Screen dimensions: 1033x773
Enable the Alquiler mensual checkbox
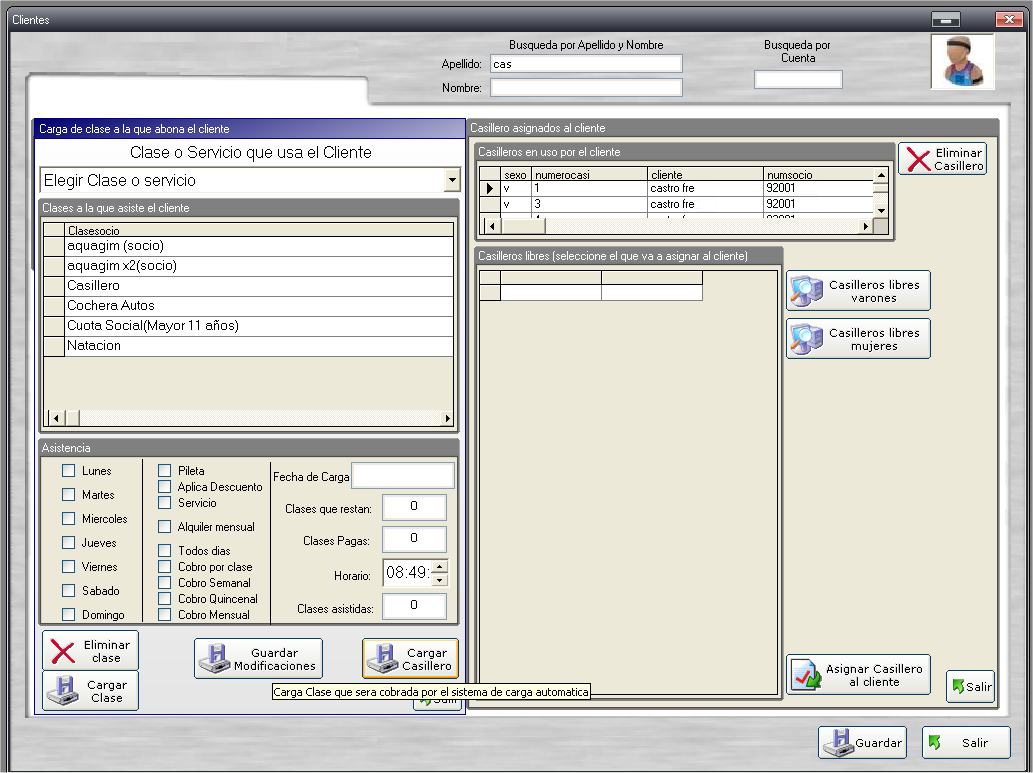(165, 527)
